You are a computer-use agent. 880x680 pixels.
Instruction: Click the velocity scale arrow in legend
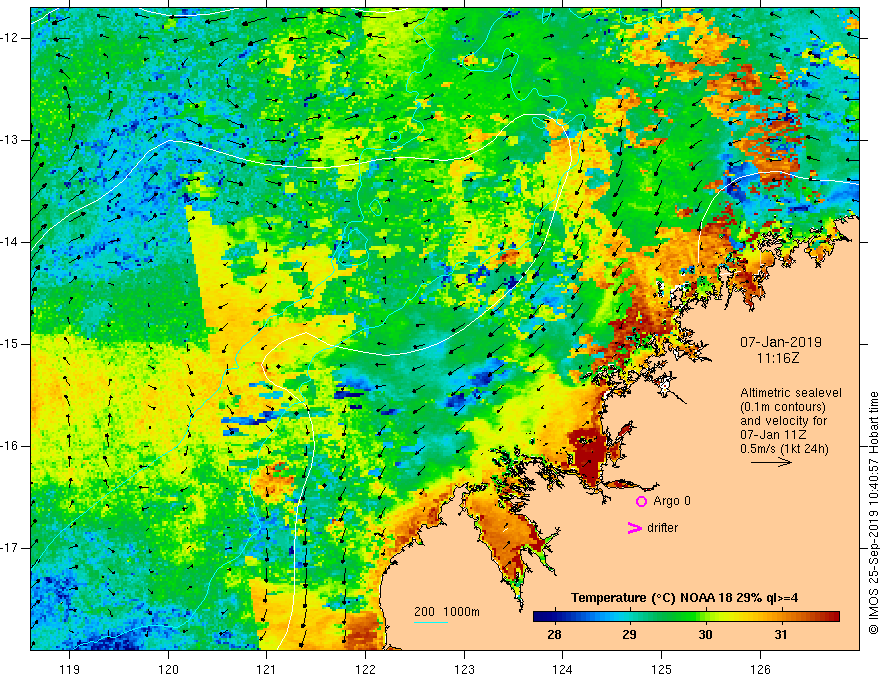771,462
